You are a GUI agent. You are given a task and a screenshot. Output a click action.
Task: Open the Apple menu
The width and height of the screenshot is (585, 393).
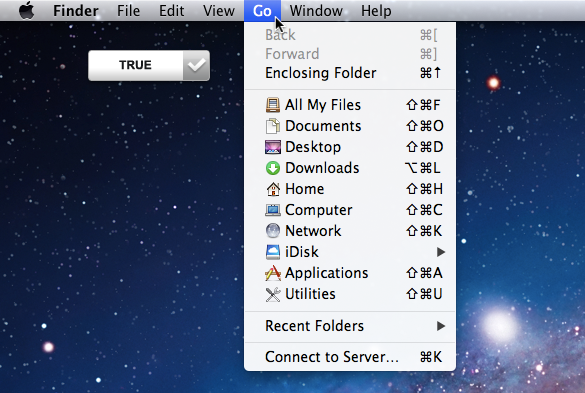(x=26, y=10)
